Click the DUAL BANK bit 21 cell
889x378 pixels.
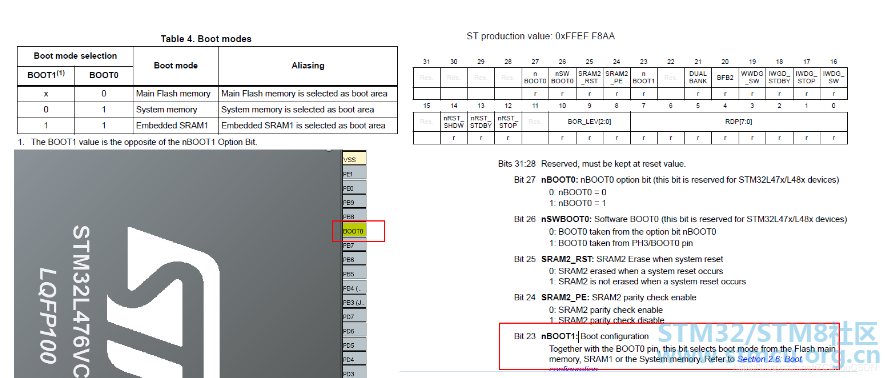[698, 78]
